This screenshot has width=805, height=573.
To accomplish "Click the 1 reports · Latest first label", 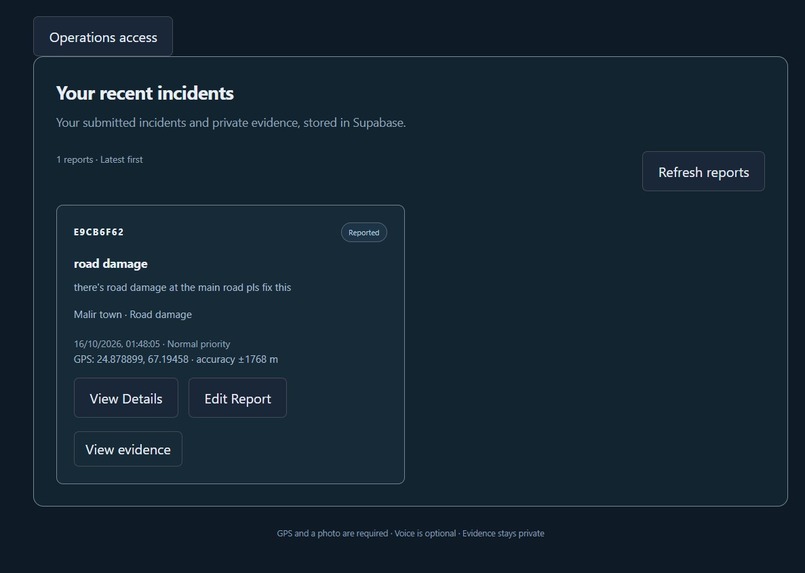I will tap(100, 160).
